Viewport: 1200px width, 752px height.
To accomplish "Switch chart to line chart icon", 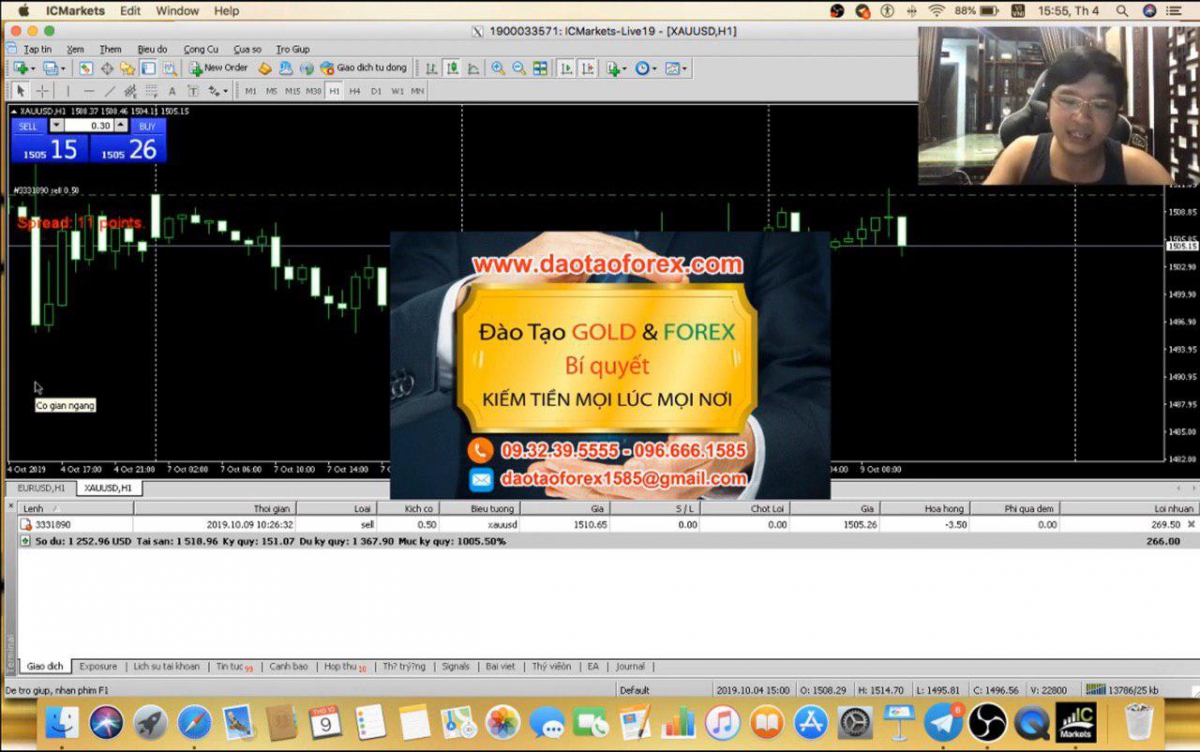I will point(473,68).
